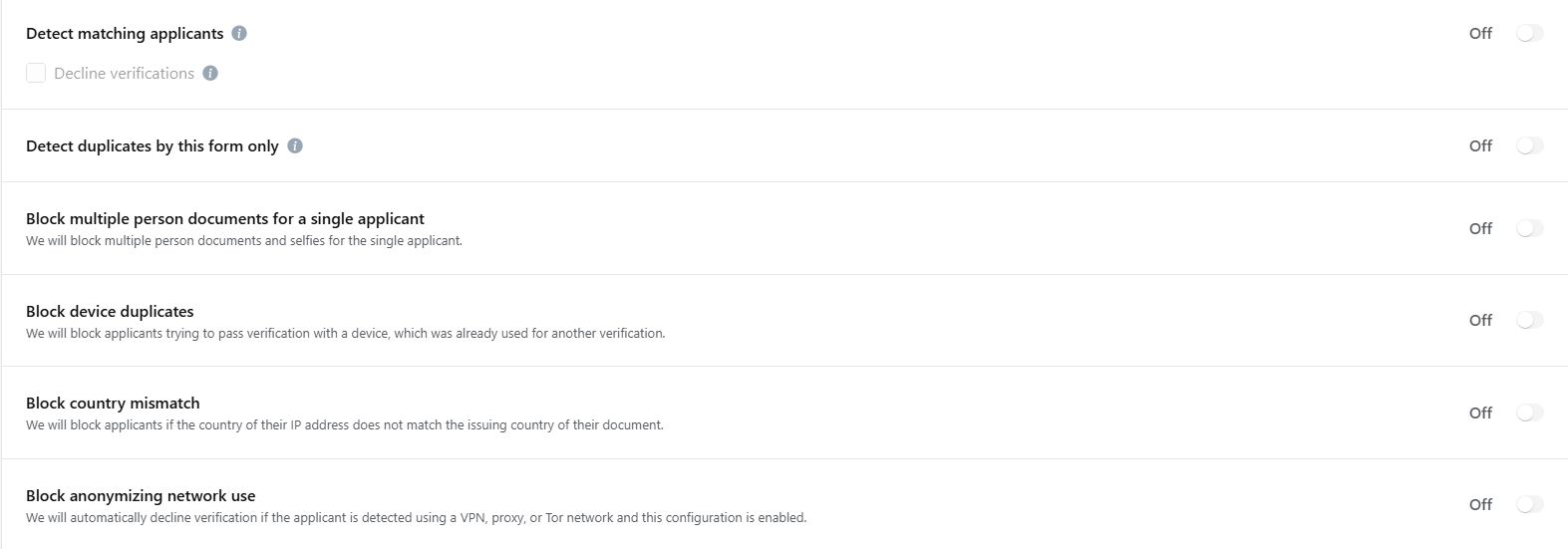Click the Block device duplicates heading text
The height and width of the screenshot is (549, 1568).
click(110, 311)
